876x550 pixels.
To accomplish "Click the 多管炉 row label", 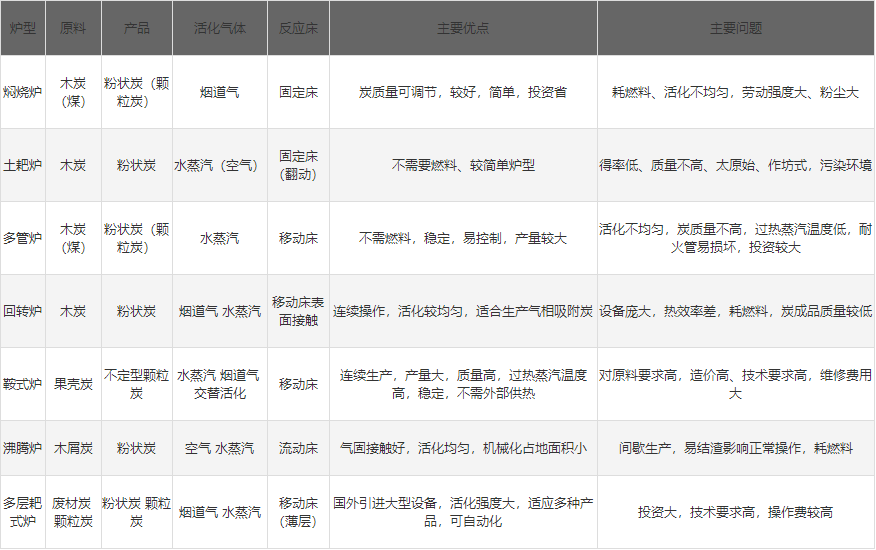I will point(22,238).
